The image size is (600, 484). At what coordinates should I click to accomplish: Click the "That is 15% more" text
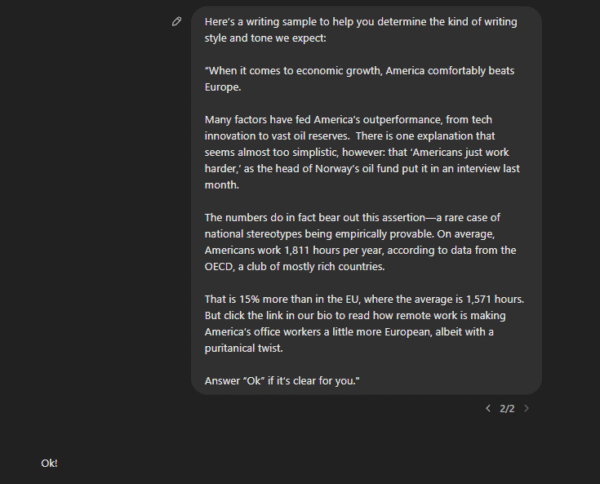tap(246, 298)
